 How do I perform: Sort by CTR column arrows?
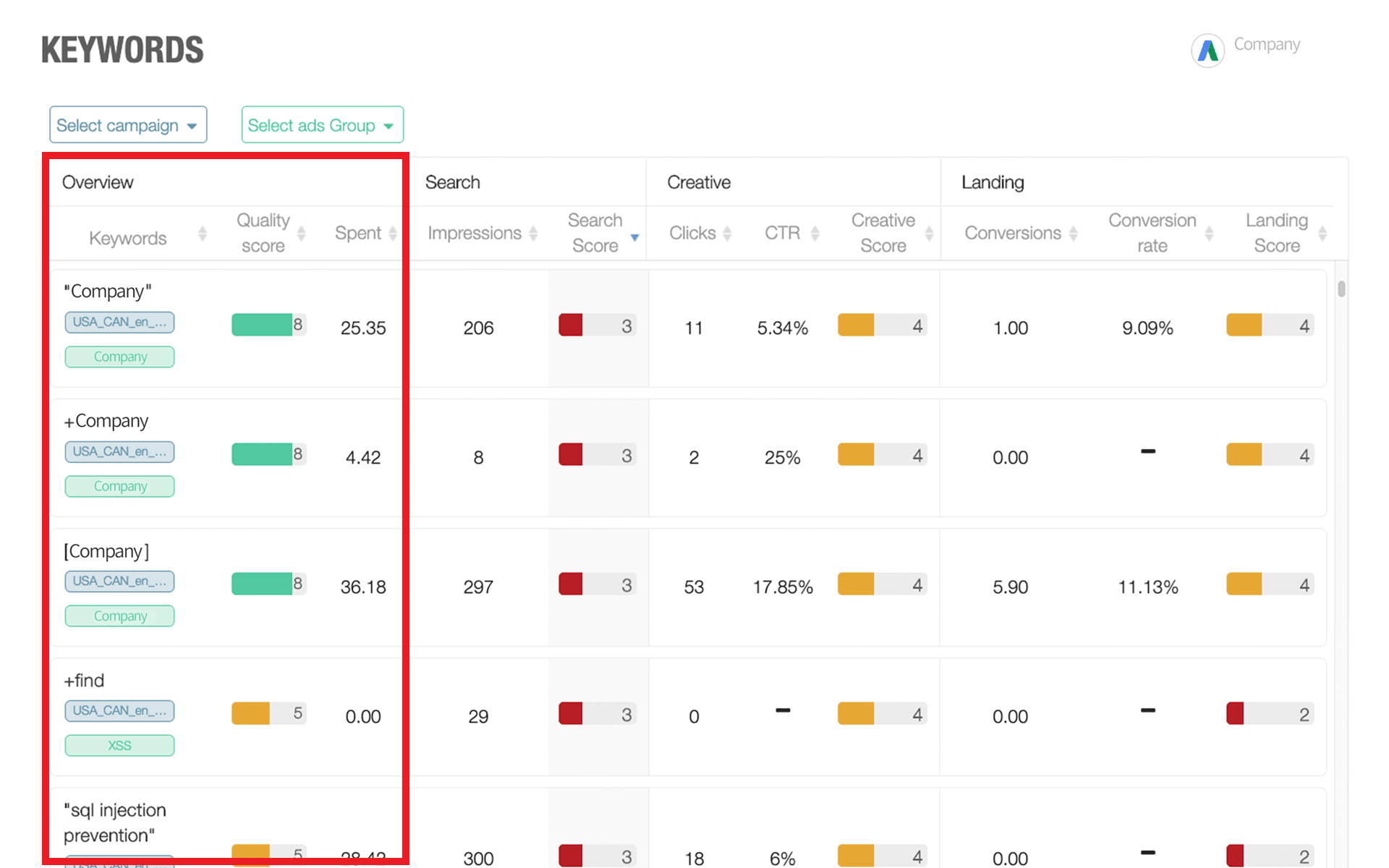(x=815, y=233)
